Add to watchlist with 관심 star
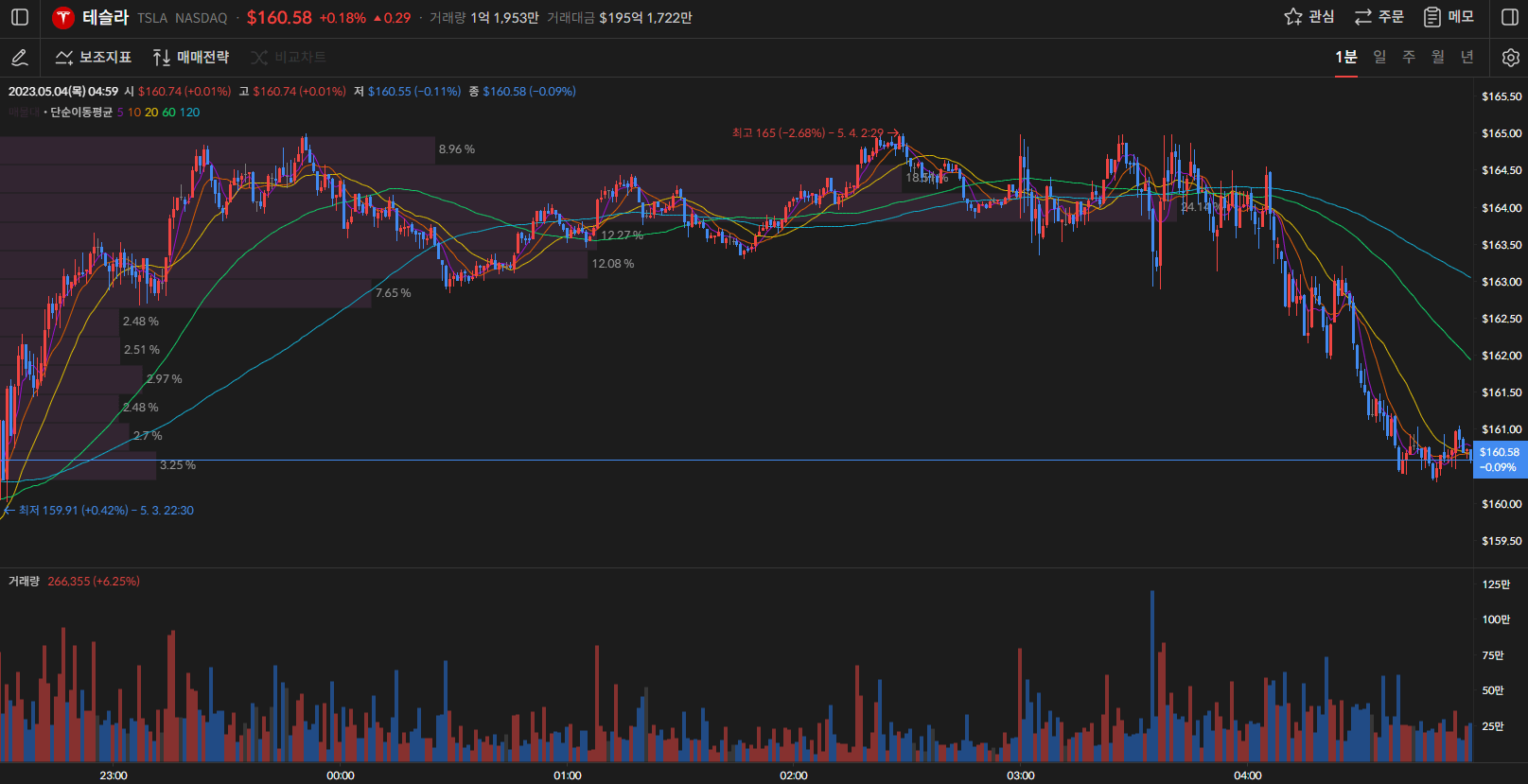 [1308, 17]
